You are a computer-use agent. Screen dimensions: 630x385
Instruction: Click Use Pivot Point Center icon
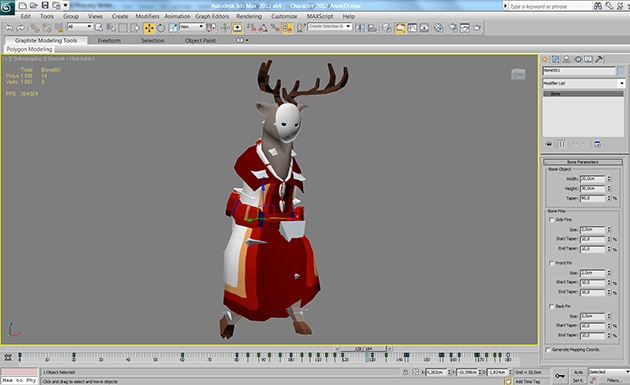[x=211, y=28]
